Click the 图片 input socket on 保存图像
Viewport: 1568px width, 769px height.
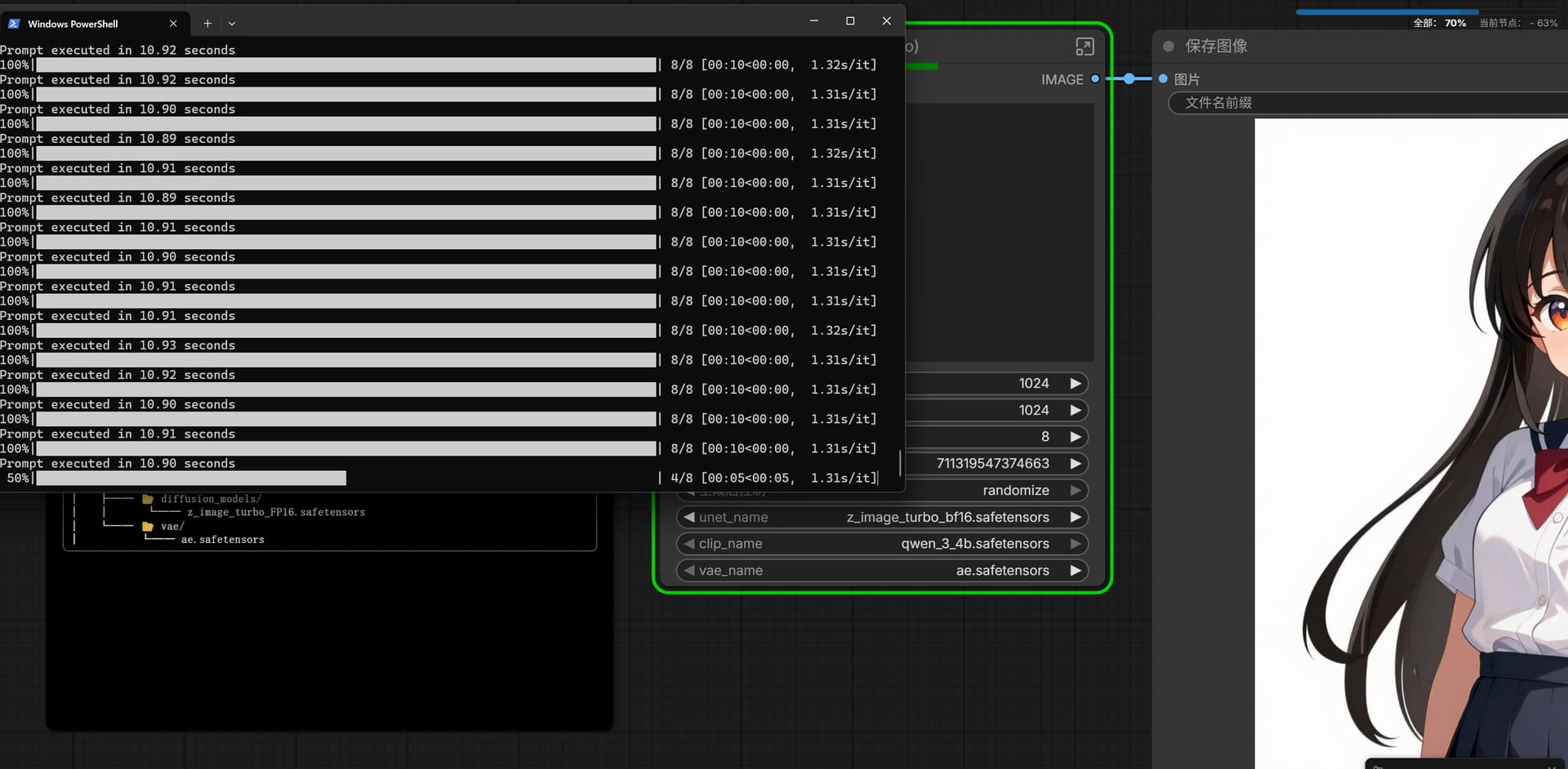coord(1163,79)
